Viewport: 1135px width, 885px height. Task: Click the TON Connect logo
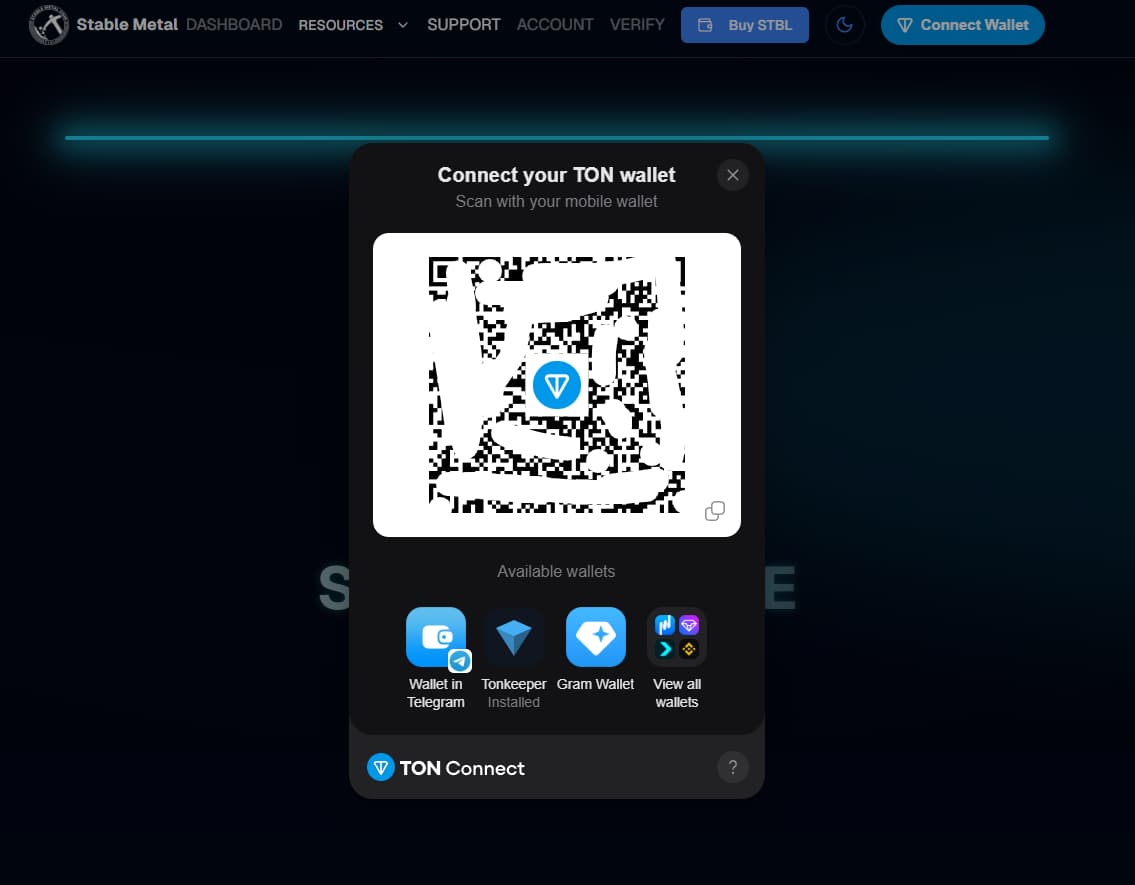(445, 768)
